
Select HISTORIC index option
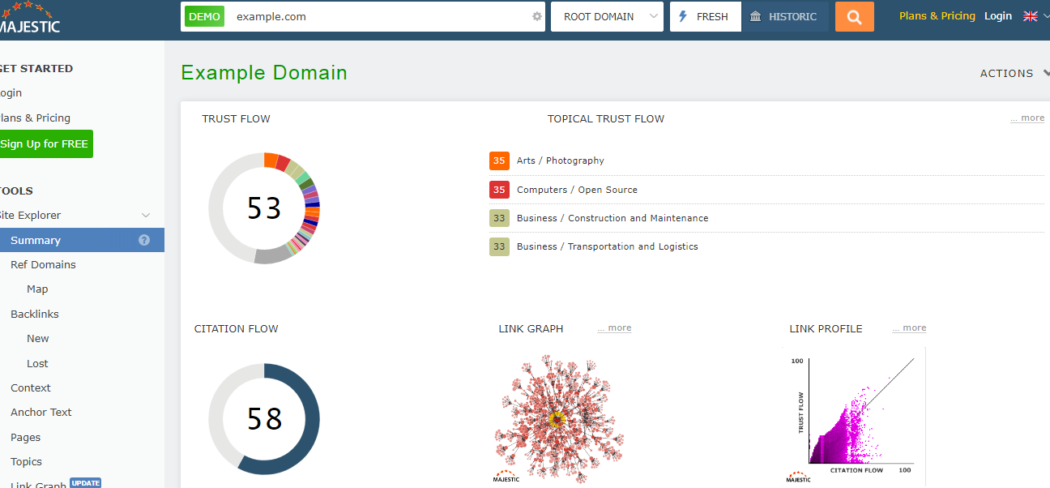point(785,17)
